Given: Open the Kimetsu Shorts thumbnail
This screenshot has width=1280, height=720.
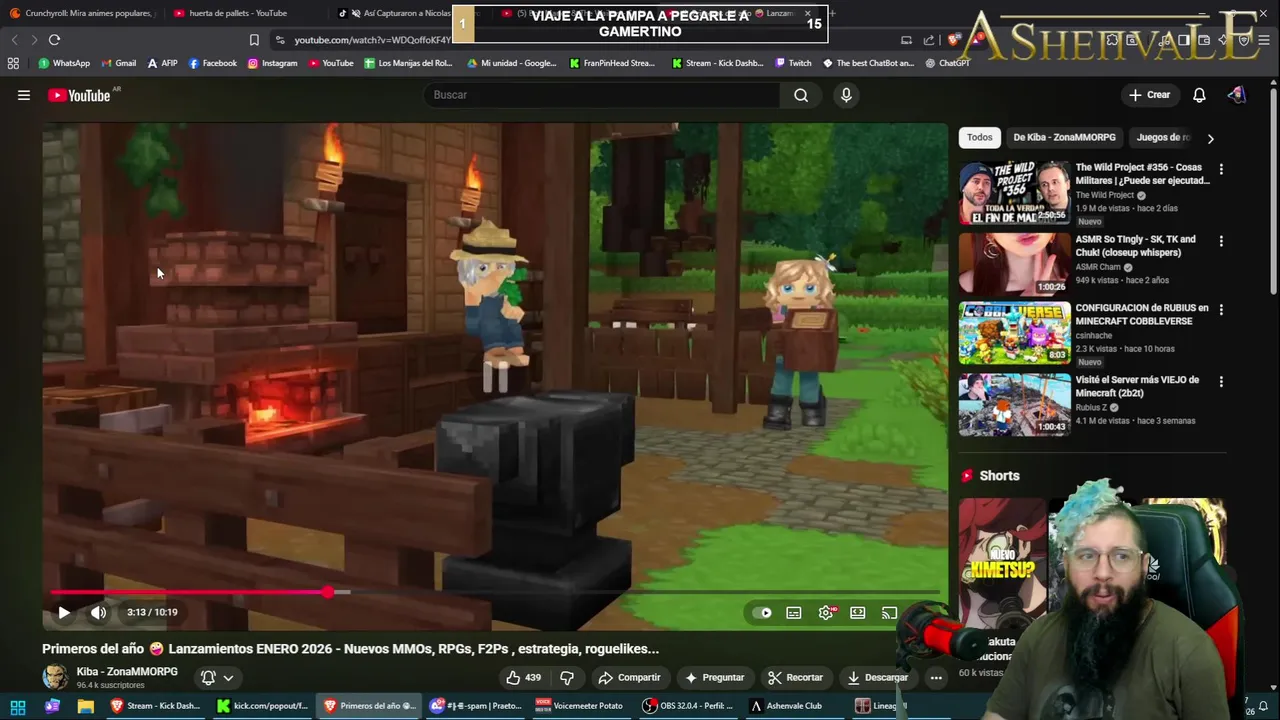Looking at the screenshot, I should 1003,565.
